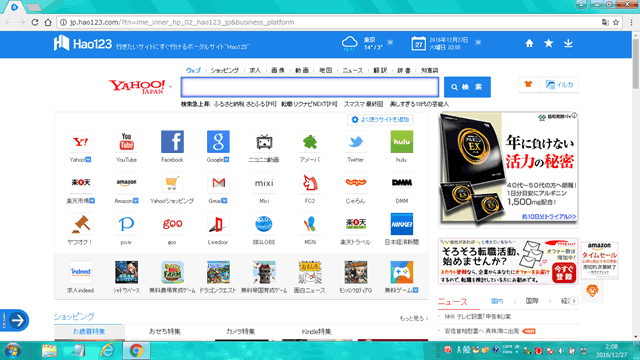The width and height of the screenshot is (640, 360).
Task: Click the イルカ button
Action: click(560, 84)
